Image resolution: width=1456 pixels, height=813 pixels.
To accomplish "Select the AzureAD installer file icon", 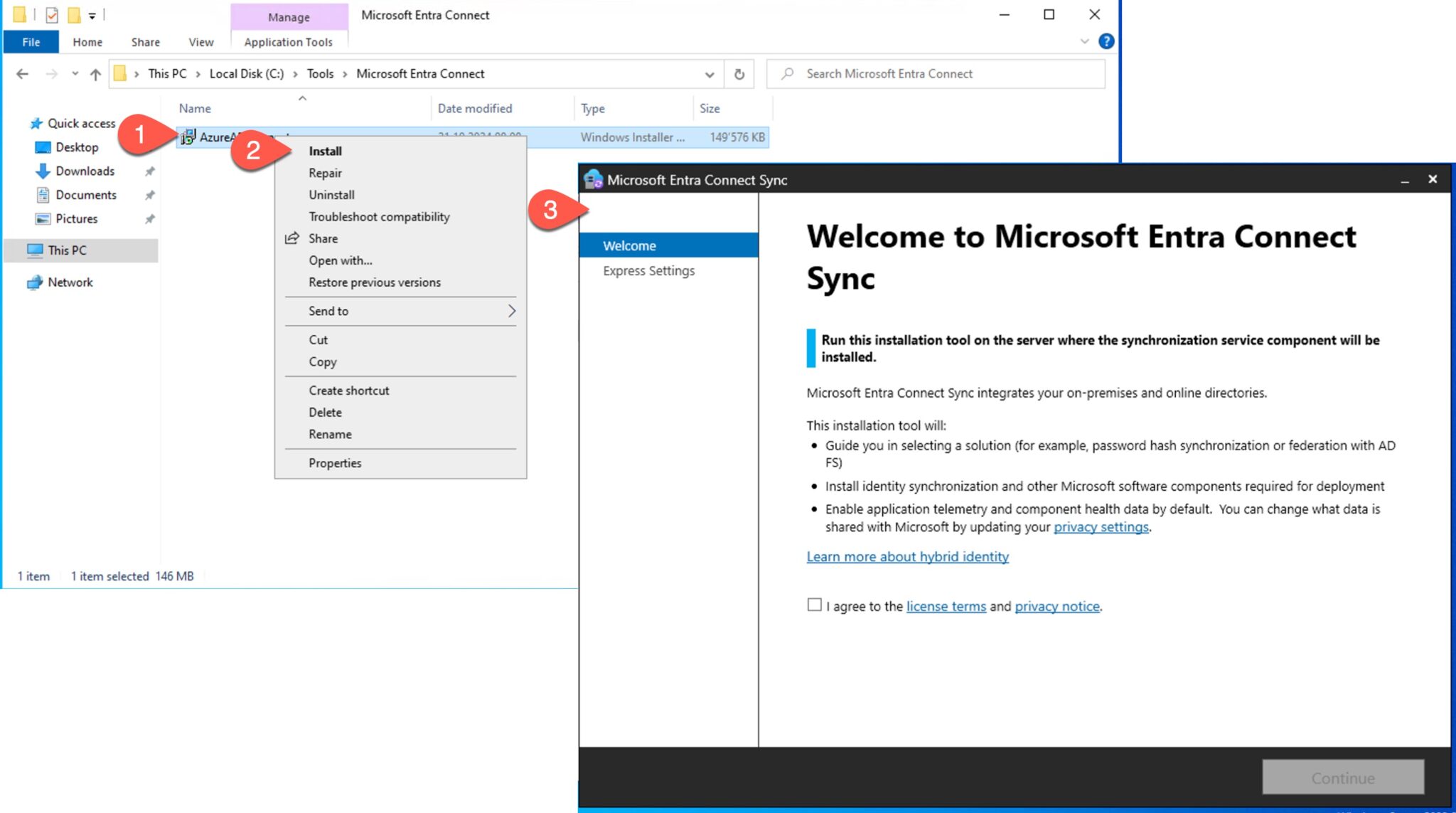I will pyautogui.click(x=188, y=137).
